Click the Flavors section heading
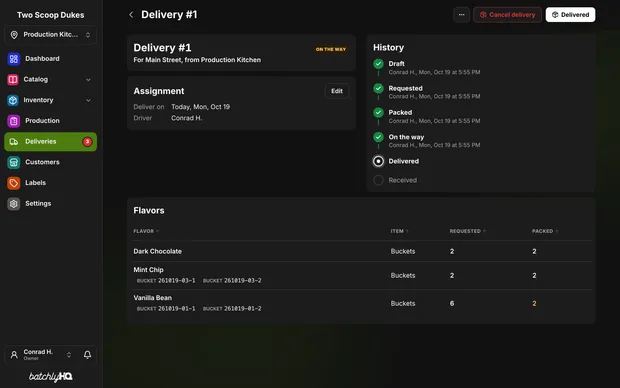This screenshot has width=620, height=388. pos(149,210)
